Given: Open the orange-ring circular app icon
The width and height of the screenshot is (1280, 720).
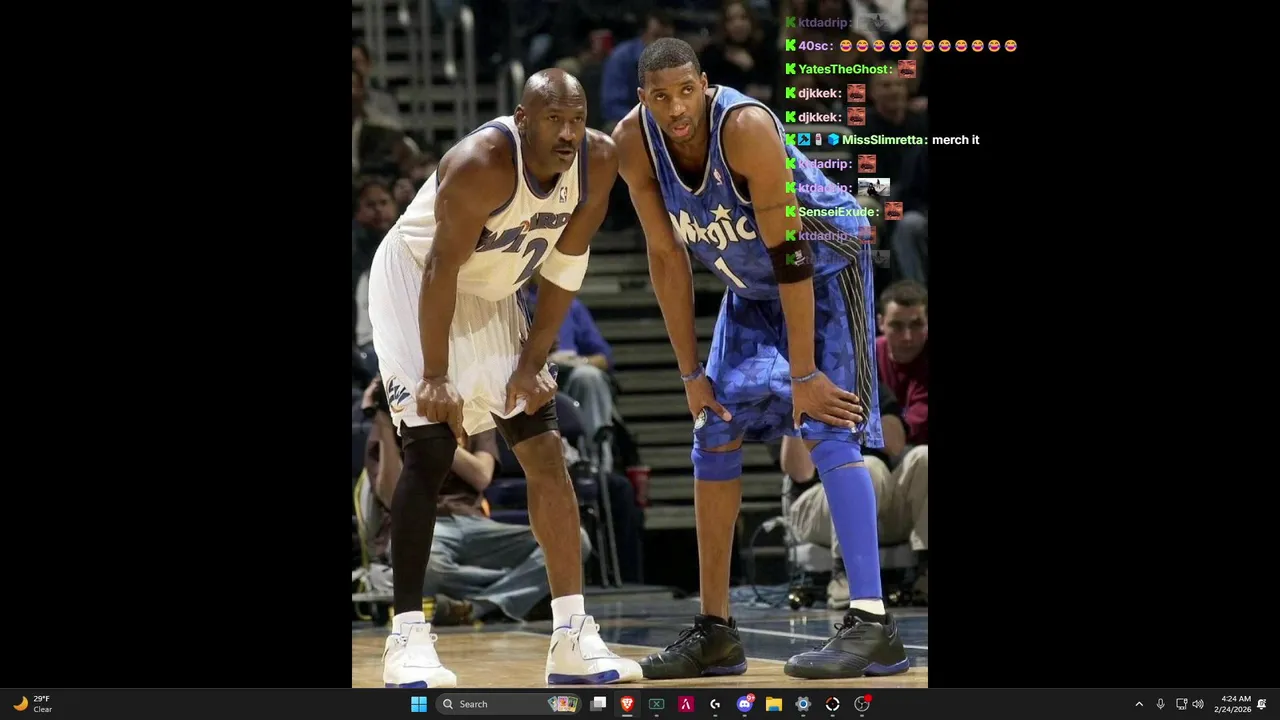Looking at the screenshot, I should (x=832, y=704).
